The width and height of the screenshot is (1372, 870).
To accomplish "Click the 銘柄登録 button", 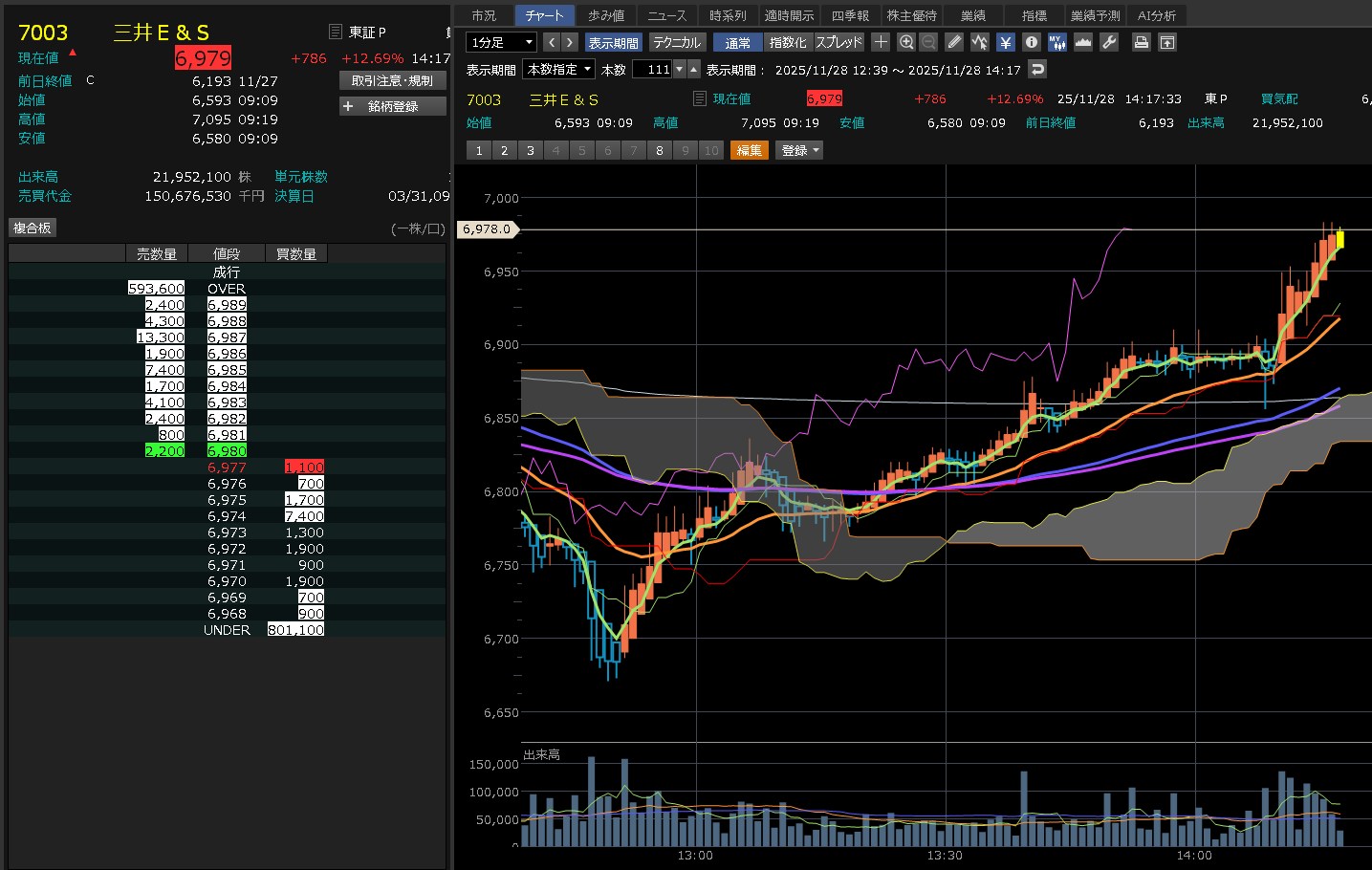I will (x=393, y=106).
